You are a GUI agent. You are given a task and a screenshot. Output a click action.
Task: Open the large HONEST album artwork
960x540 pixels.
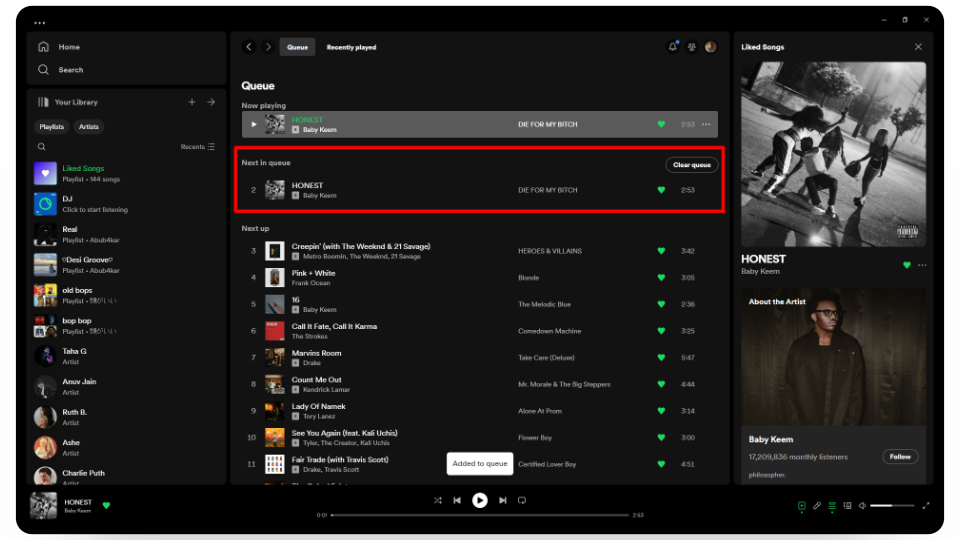(833, 154)
